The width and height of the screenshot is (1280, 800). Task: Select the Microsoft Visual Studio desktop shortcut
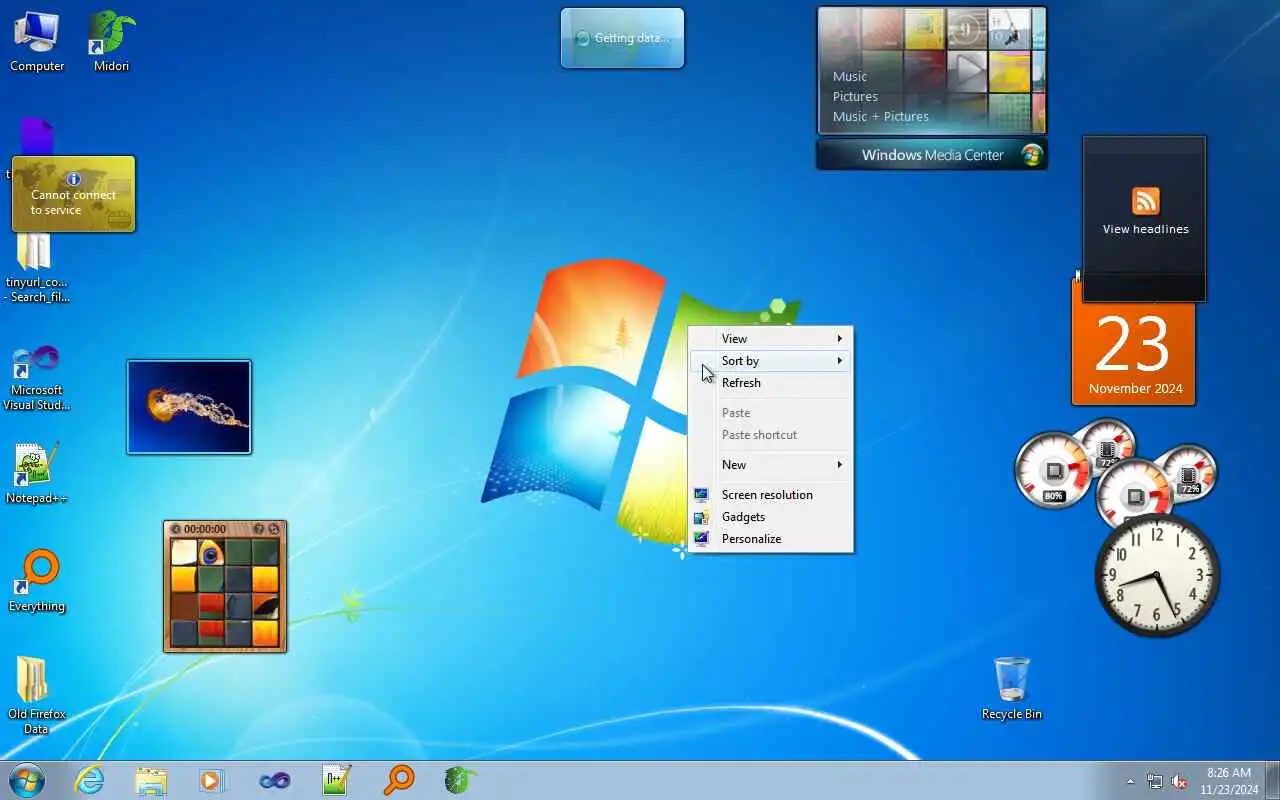click(x=36, y=378)
